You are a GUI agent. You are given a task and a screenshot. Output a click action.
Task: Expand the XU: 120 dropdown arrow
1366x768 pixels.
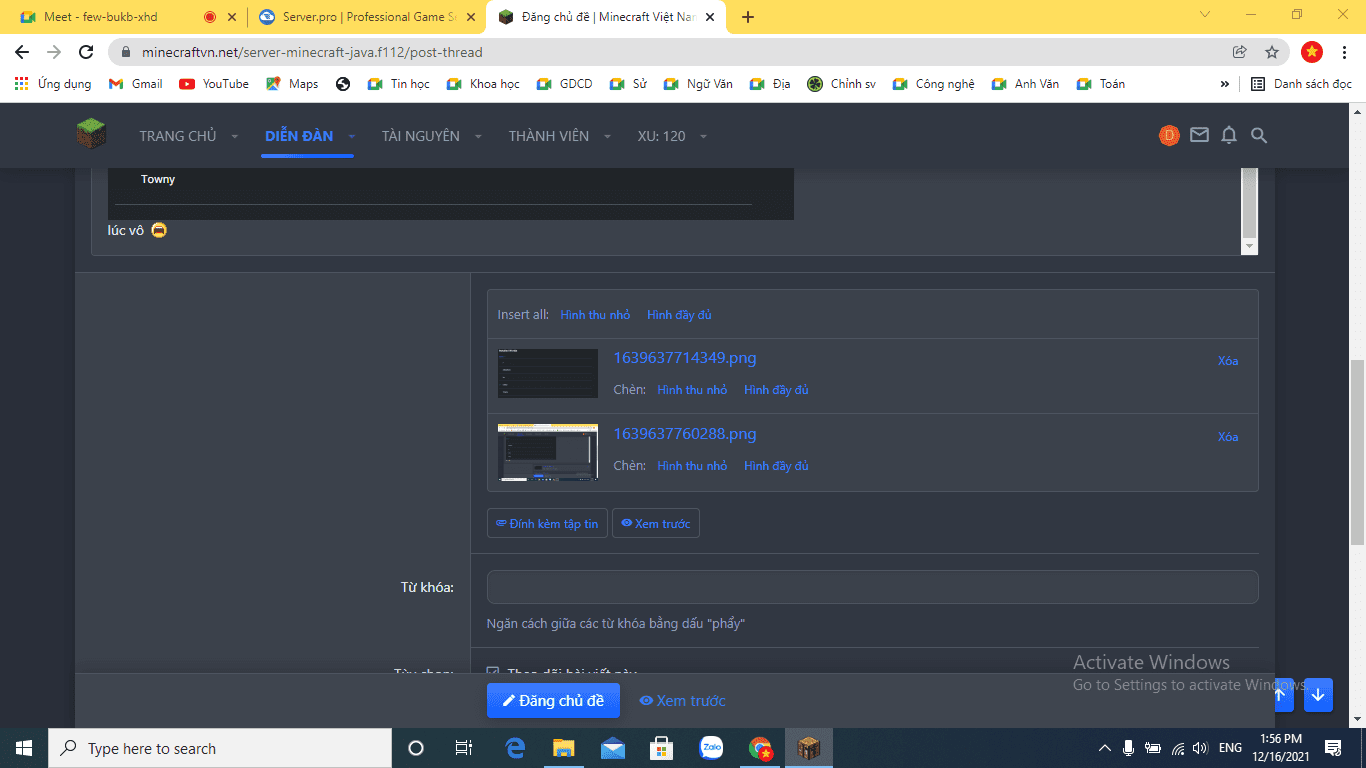click(703, 136)
